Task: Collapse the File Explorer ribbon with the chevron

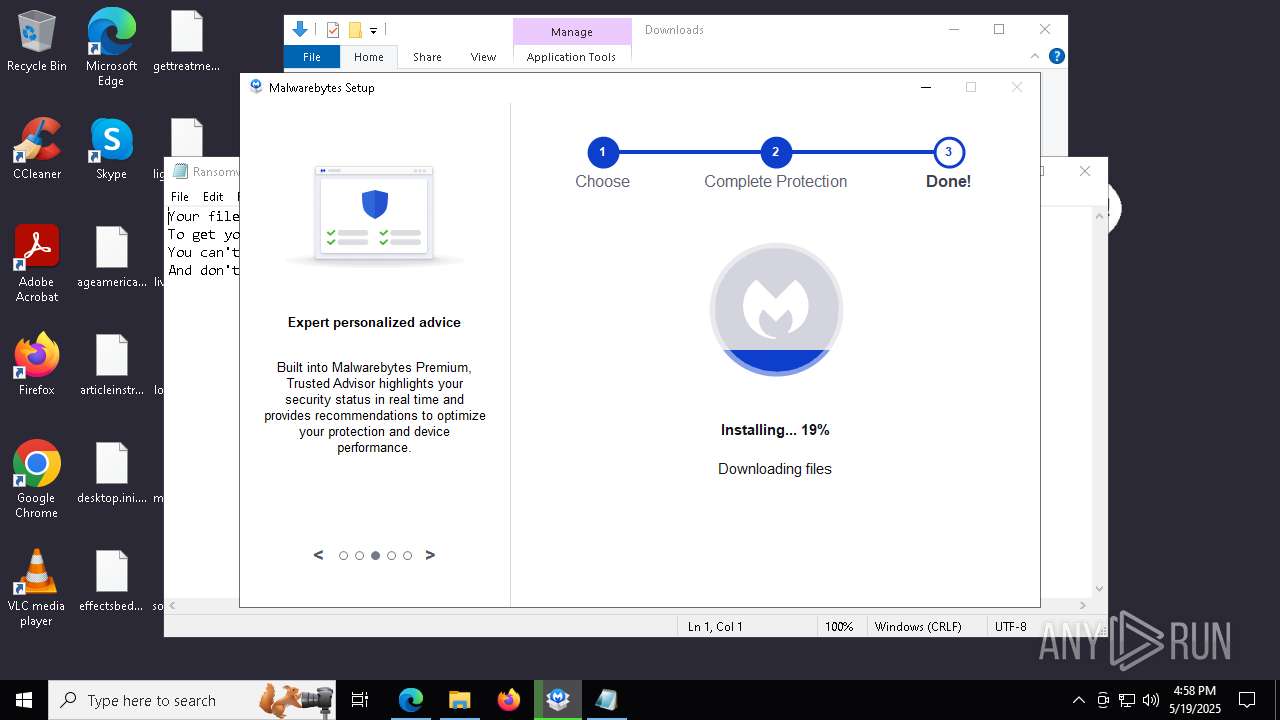Action: 1036,56
